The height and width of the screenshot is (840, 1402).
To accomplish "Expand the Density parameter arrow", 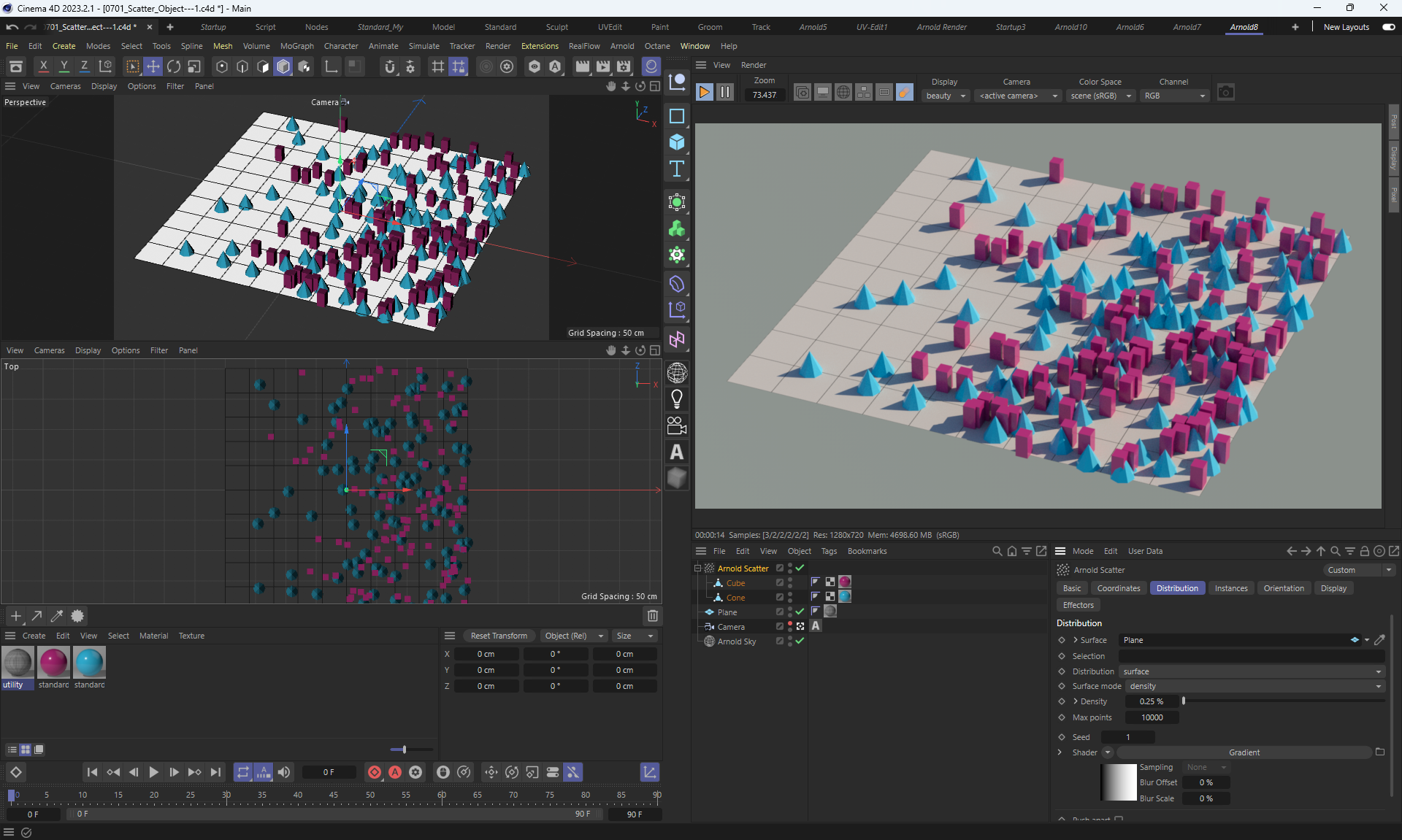I will (1076, 701).
